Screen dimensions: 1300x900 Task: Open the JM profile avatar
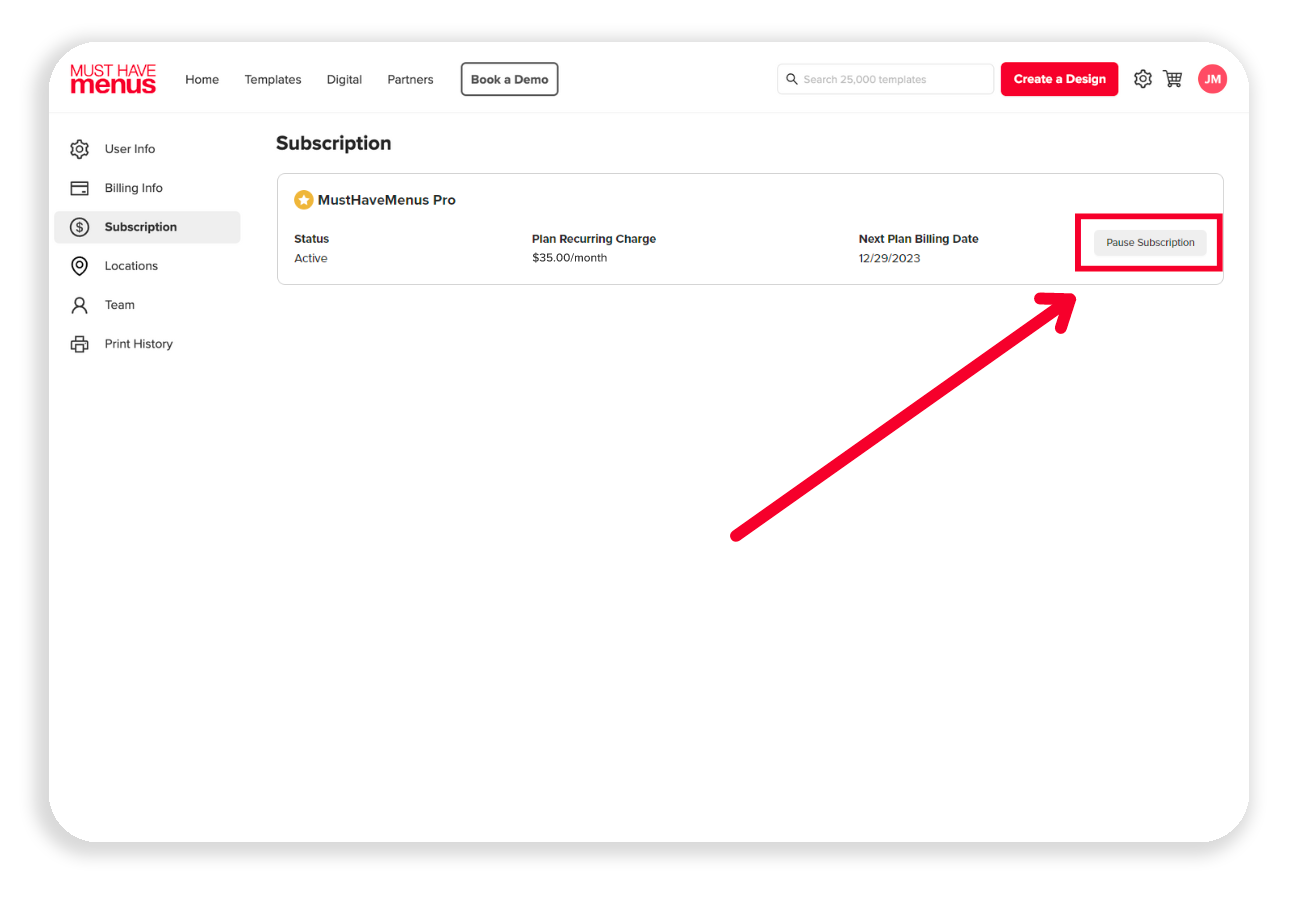(1212, 79)
